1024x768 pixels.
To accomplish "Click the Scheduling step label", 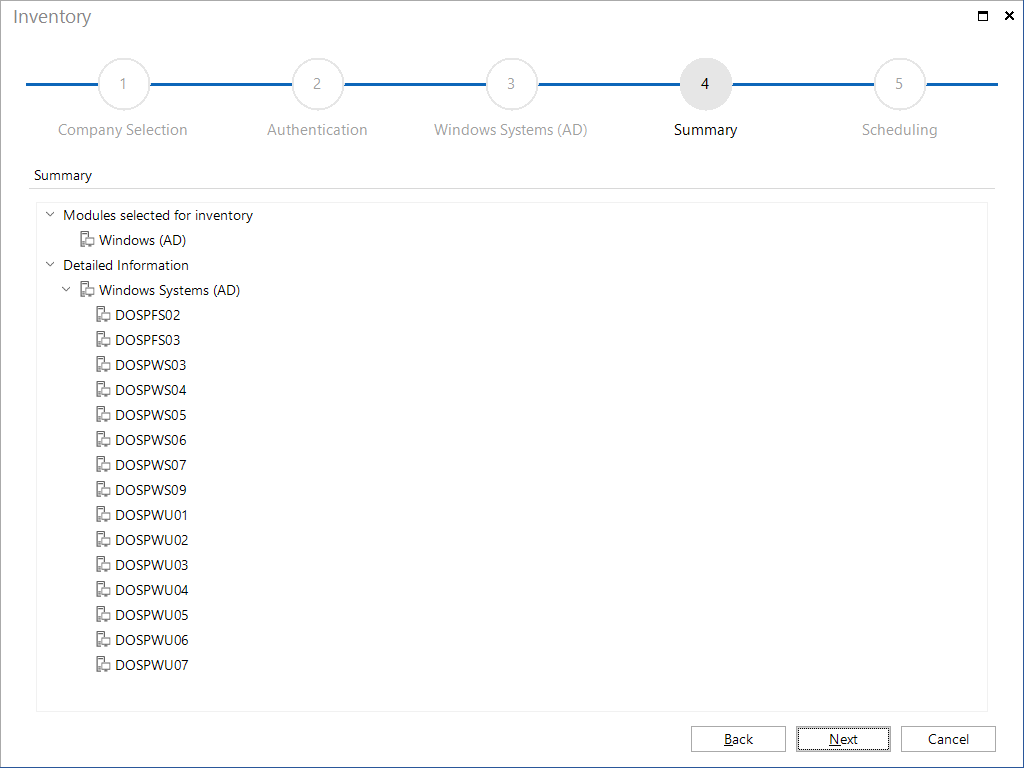I will [x=899, y=130].
